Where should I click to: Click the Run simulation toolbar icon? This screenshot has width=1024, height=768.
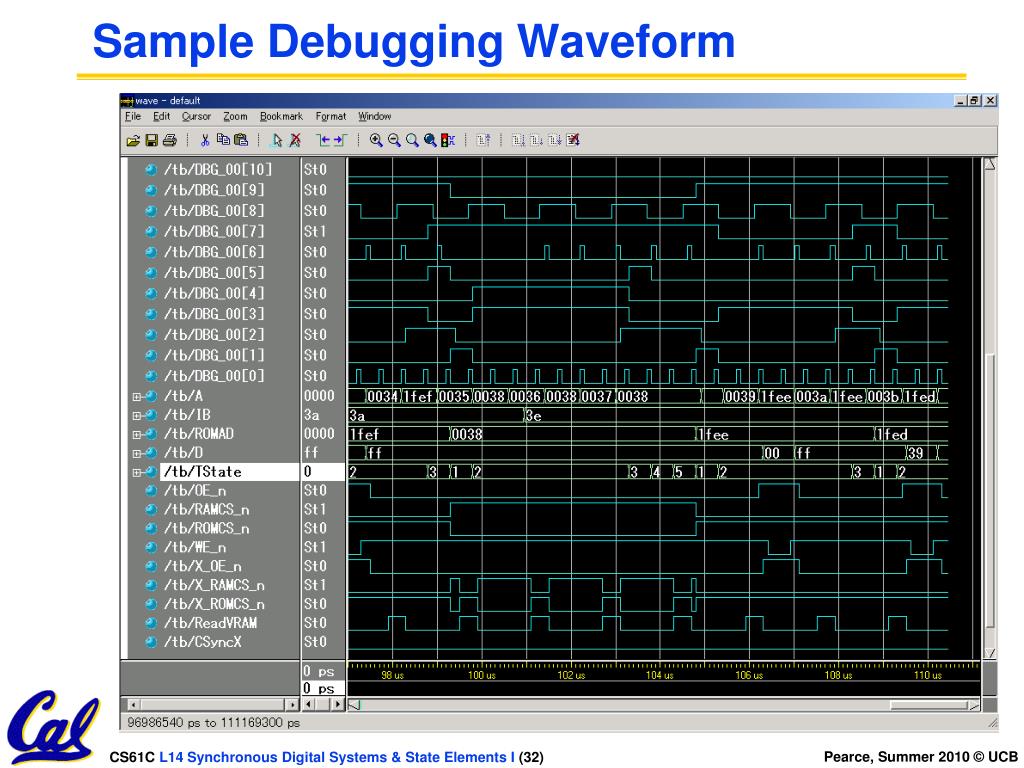tap(519, 140)
